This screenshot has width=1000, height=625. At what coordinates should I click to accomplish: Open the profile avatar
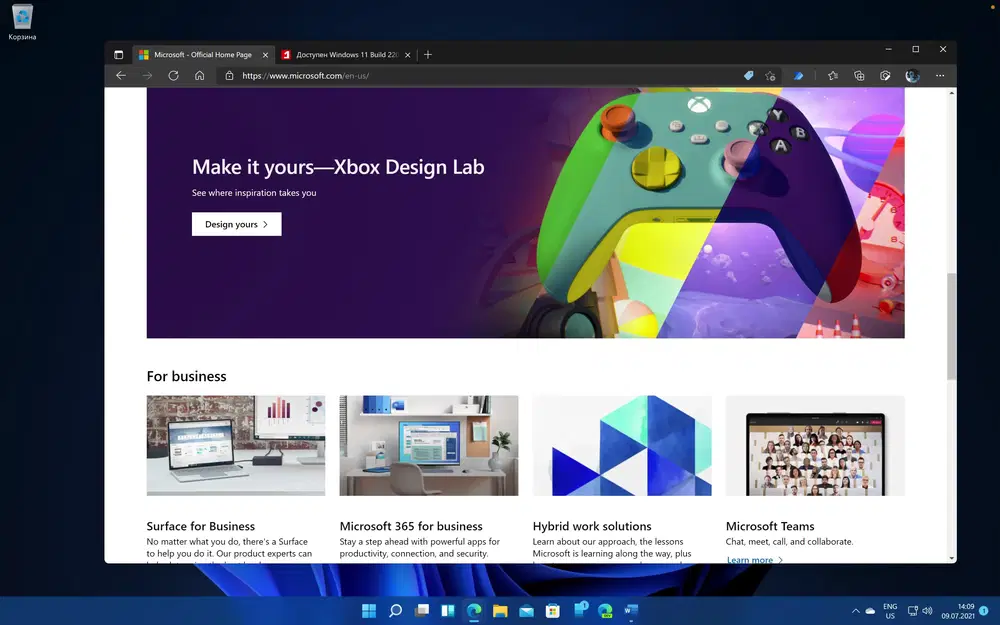coord(913,75)
